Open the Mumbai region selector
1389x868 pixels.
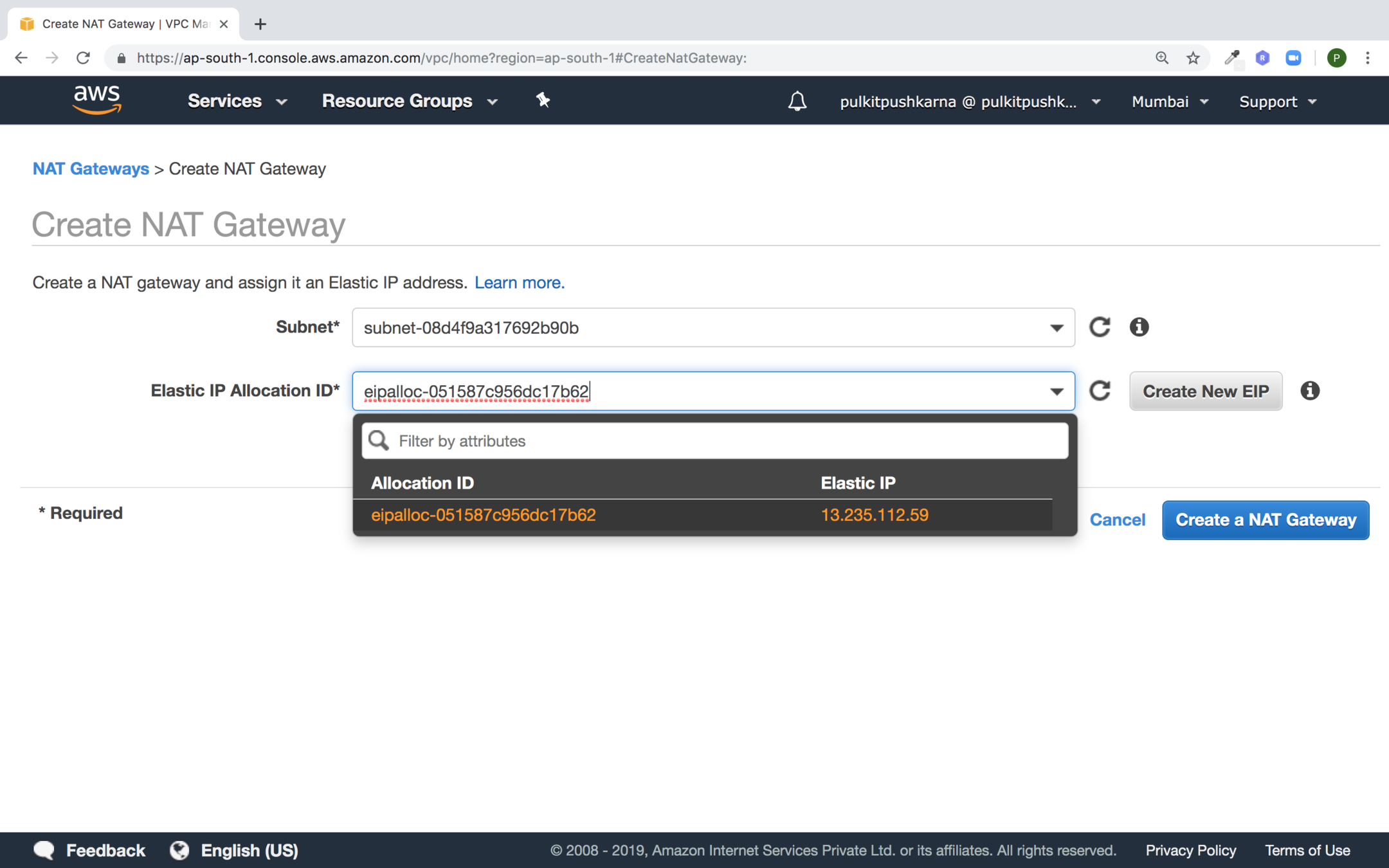pos(1170,102)
